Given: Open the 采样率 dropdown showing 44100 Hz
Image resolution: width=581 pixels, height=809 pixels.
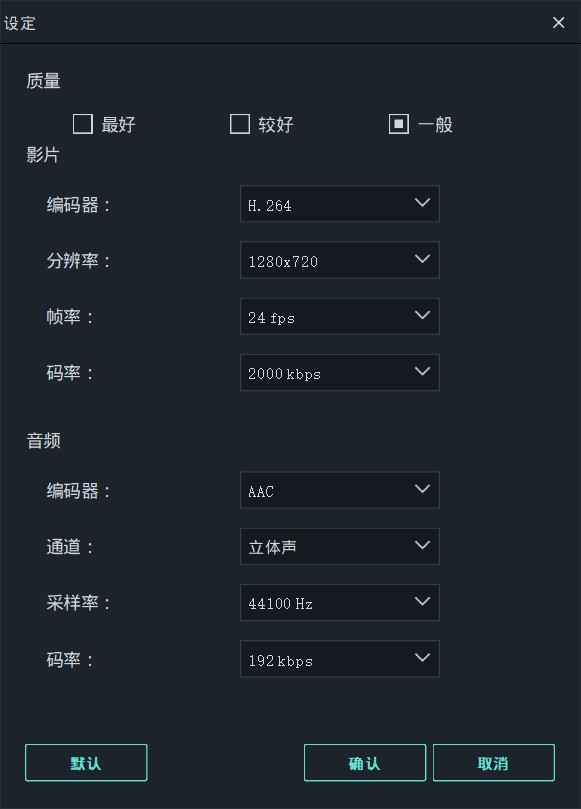Looking at the screenshot, I should (x=339, y=602).
